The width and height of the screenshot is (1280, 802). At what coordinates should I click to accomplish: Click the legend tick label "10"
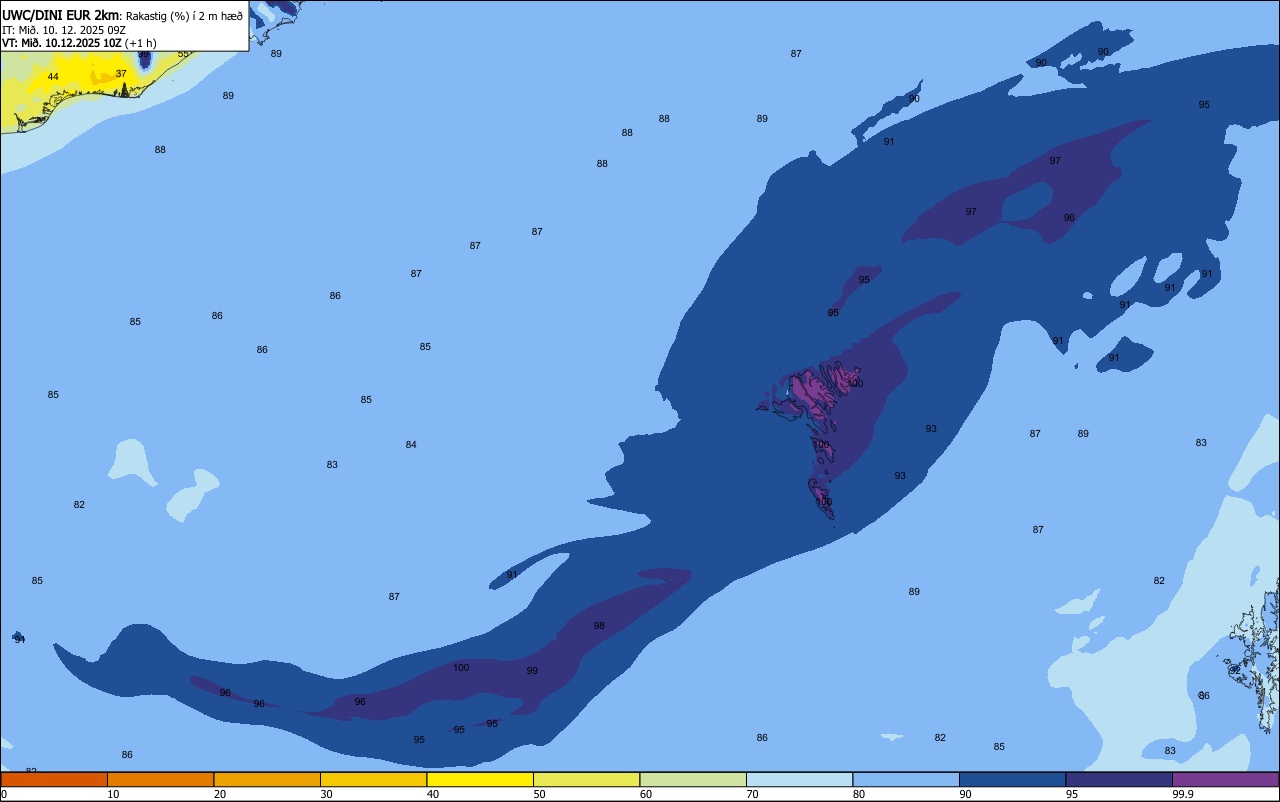point(113,794)
